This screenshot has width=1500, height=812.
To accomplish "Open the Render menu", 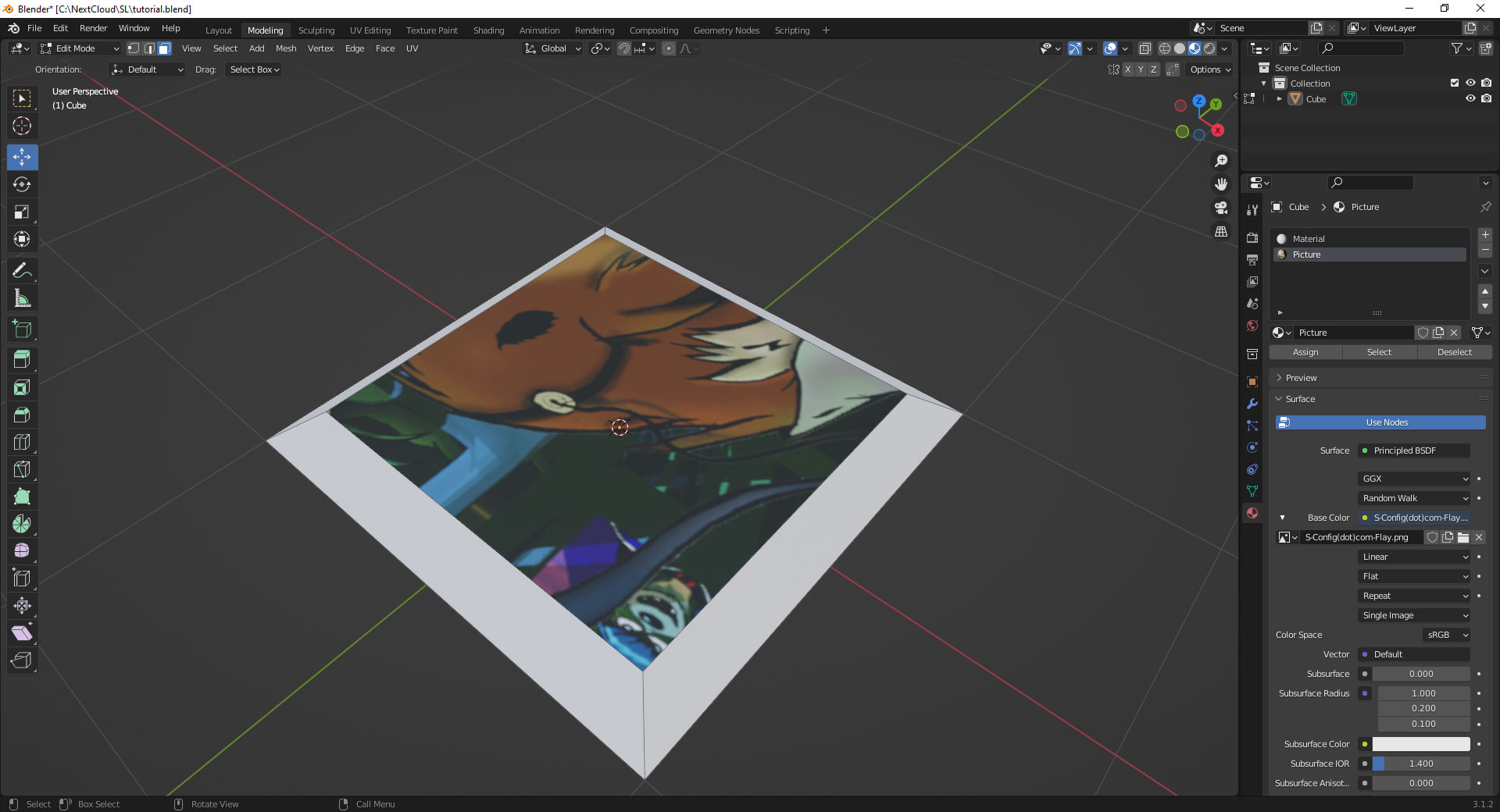I will [x=93, y=28].
